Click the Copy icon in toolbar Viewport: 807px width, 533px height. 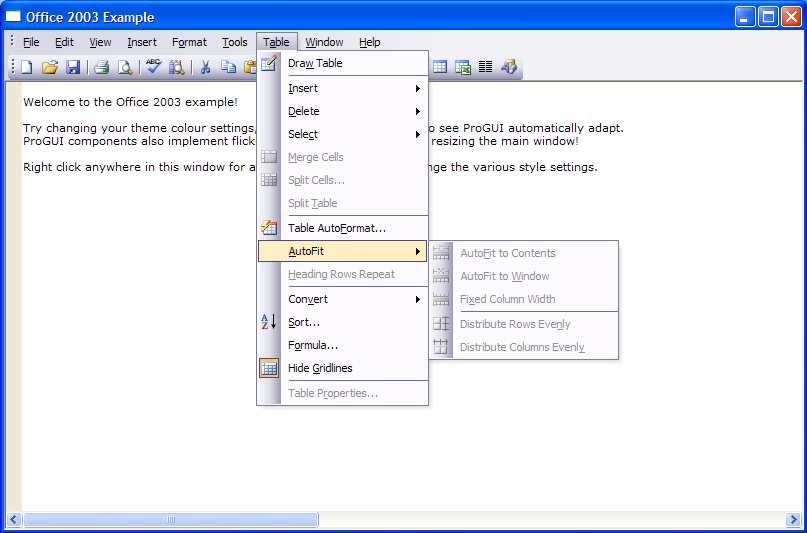(x=228, y=67)
